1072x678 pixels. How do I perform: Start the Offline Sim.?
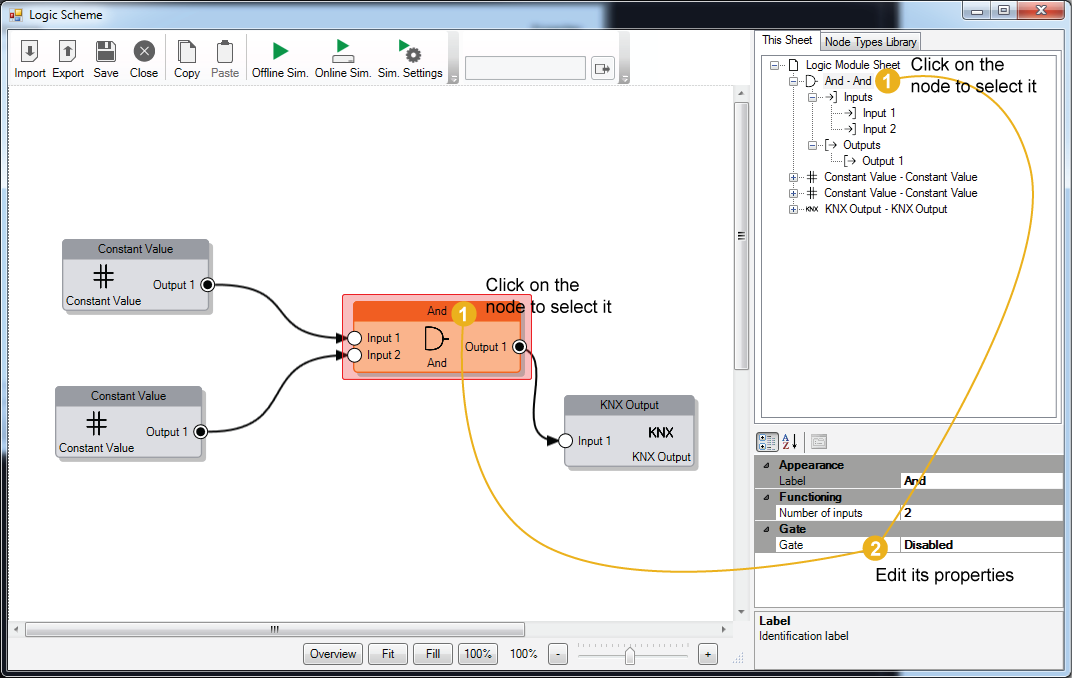pos(280,59)
